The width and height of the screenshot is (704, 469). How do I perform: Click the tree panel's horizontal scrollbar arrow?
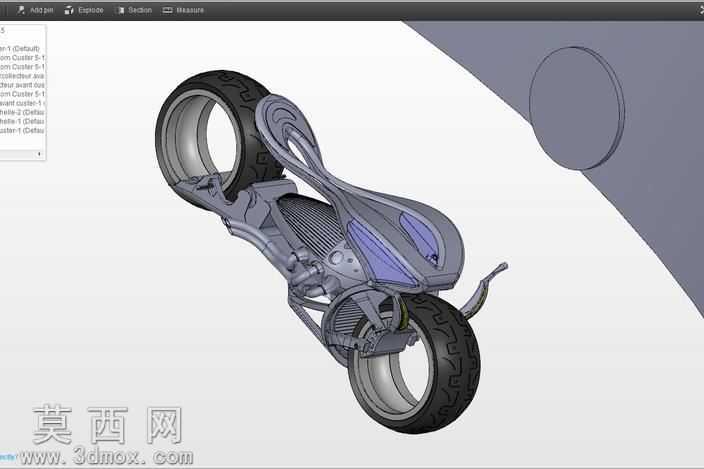(x=39, y=154)
